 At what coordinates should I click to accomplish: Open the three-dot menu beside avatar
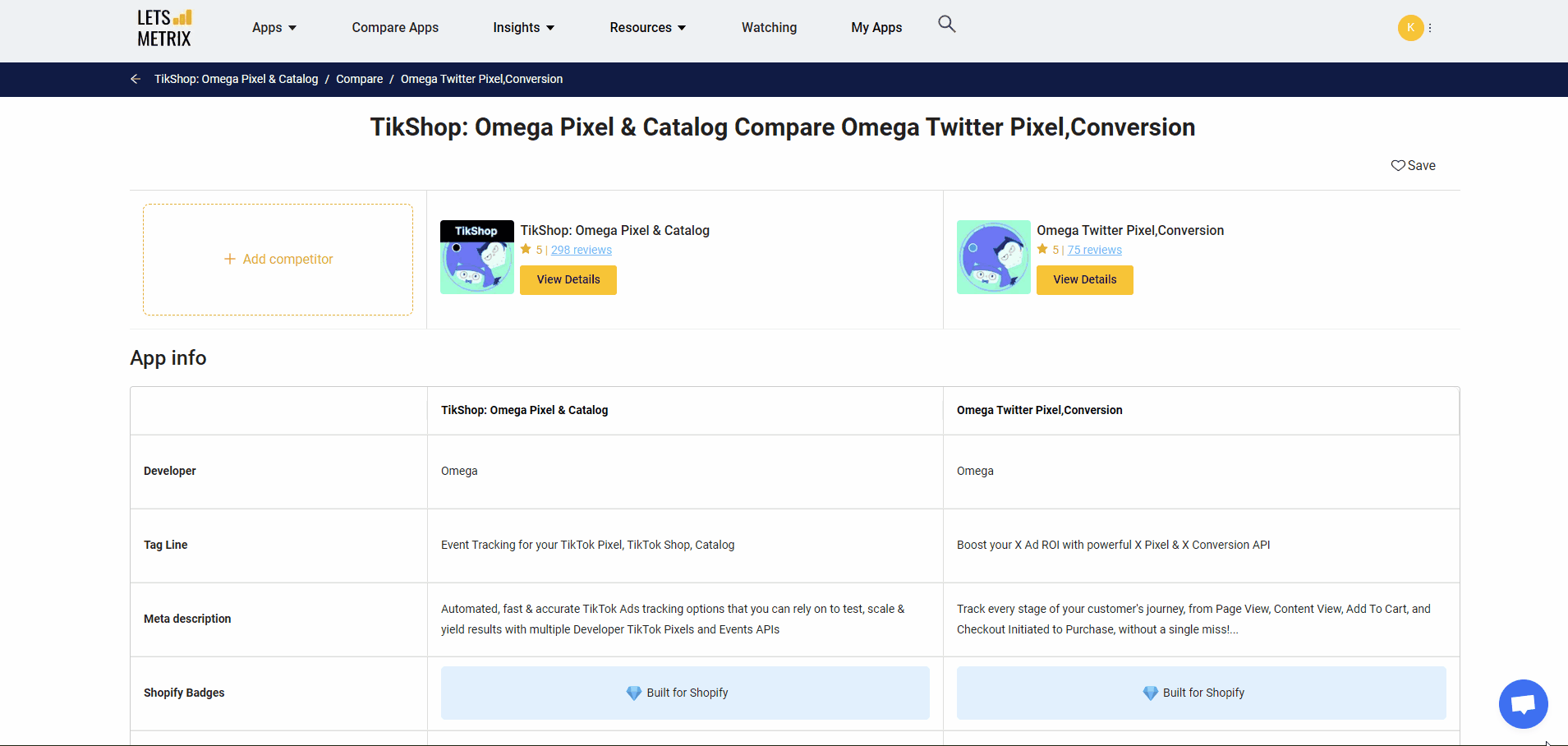(x=1430, y=28)
